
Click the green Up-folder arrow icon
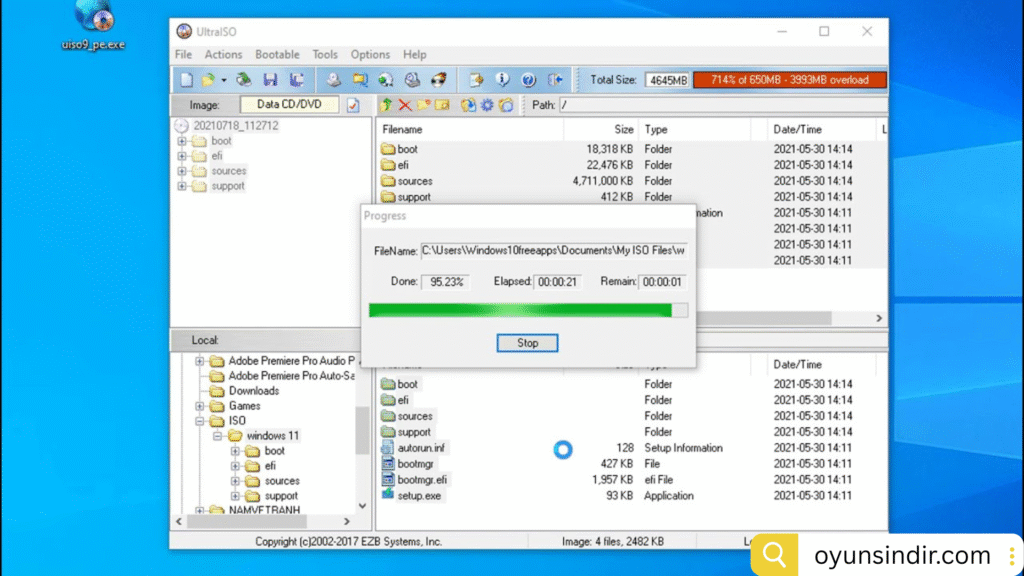point(386,105)
